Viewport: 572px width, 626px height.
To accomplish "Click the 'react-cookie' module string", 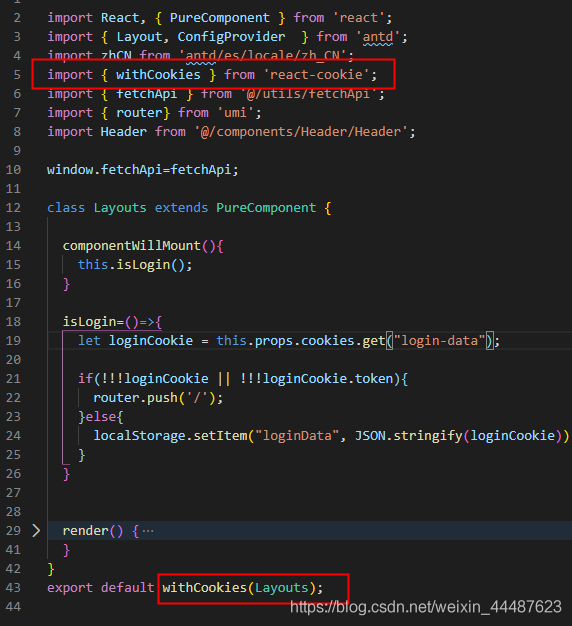I will [317, 75].
